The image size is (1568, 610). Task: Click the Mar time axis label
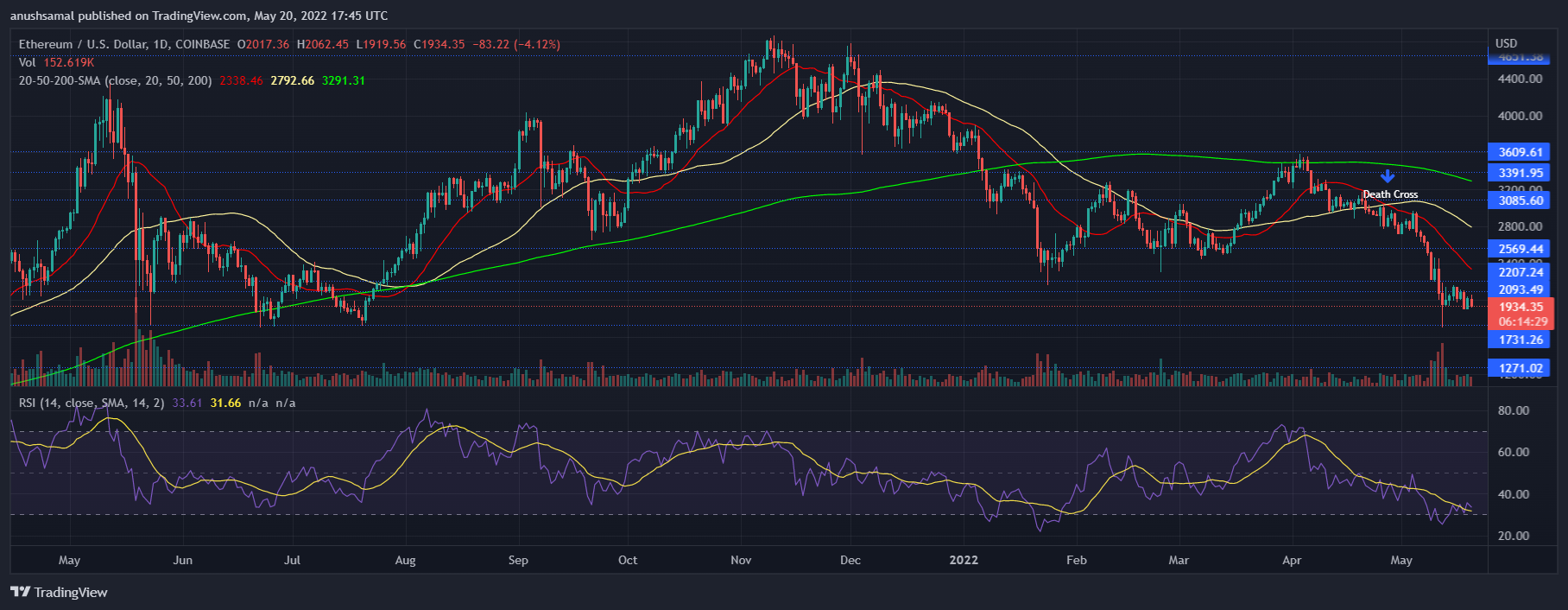(1179, 560)
